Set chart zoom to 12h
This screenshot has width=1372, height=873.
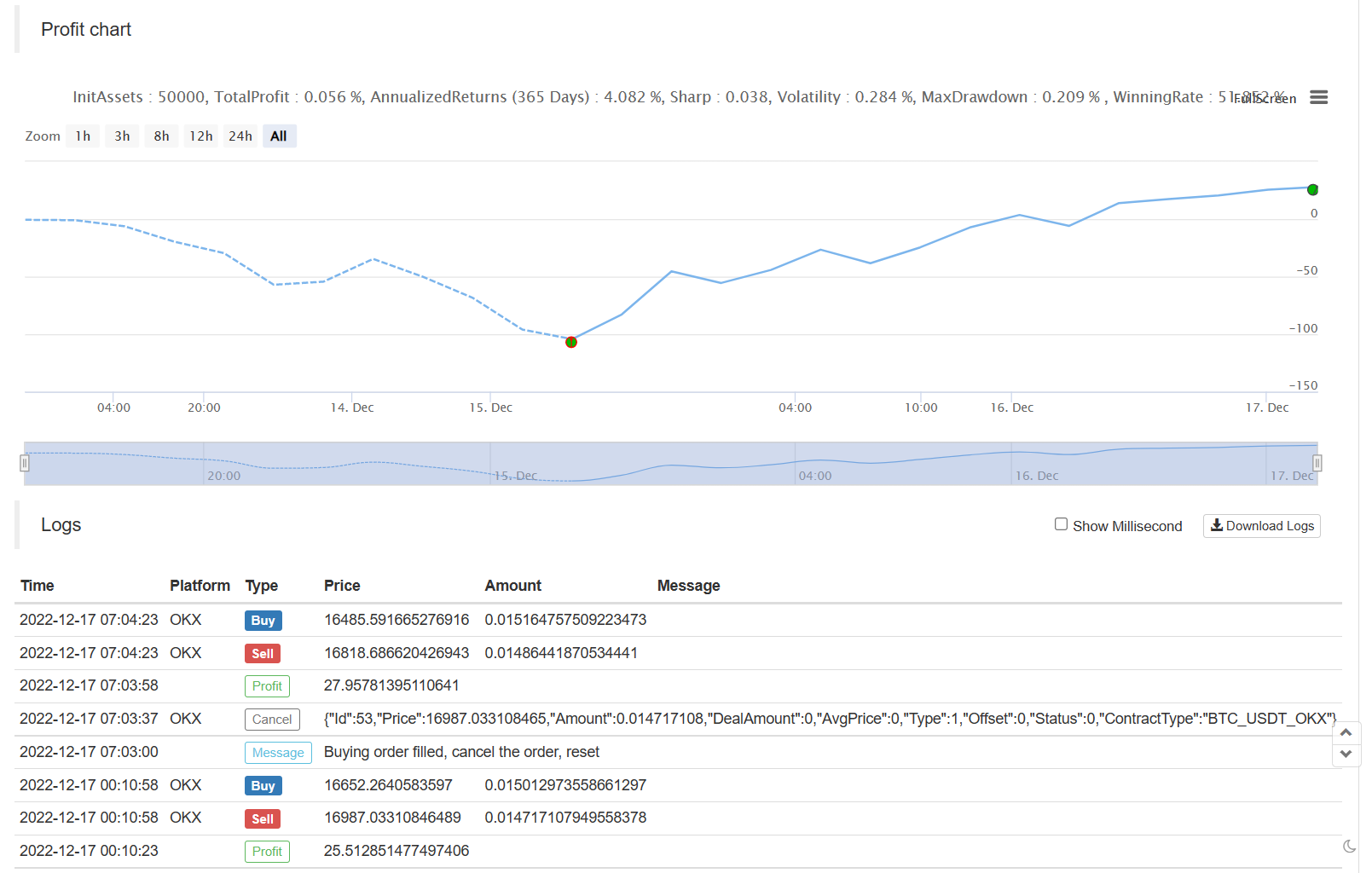pyautogui.click(x=201, y=136)
